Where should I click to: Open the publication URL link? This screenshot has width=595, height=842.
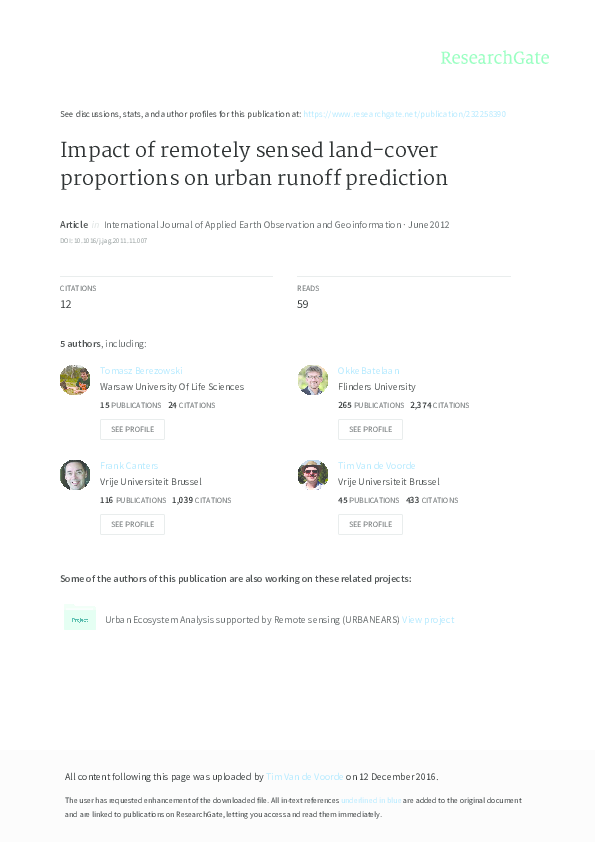(405, 113)
